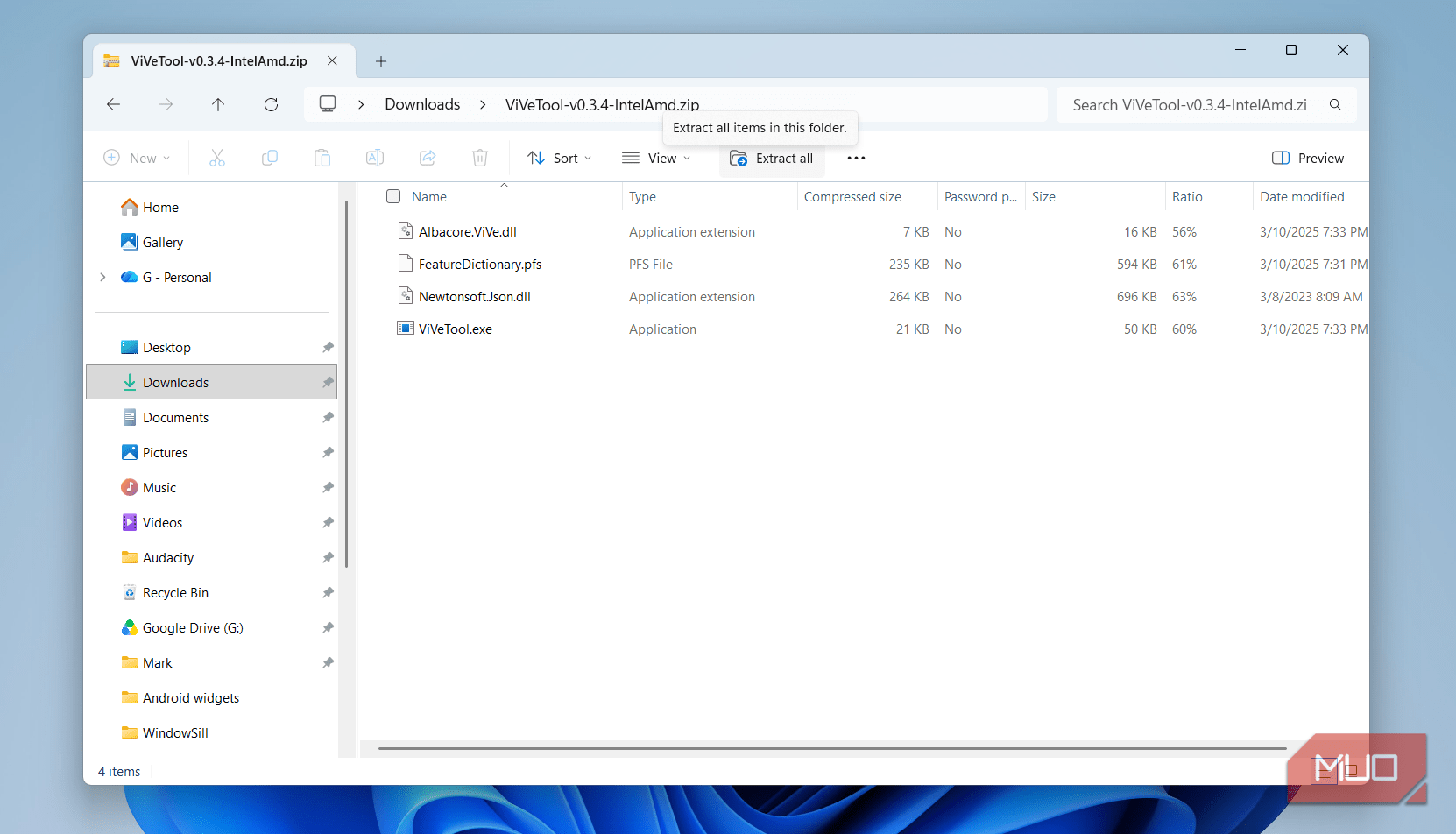1456x834 pixels.
Task: Go forward with the forward arrow
Action: [166, 104]
